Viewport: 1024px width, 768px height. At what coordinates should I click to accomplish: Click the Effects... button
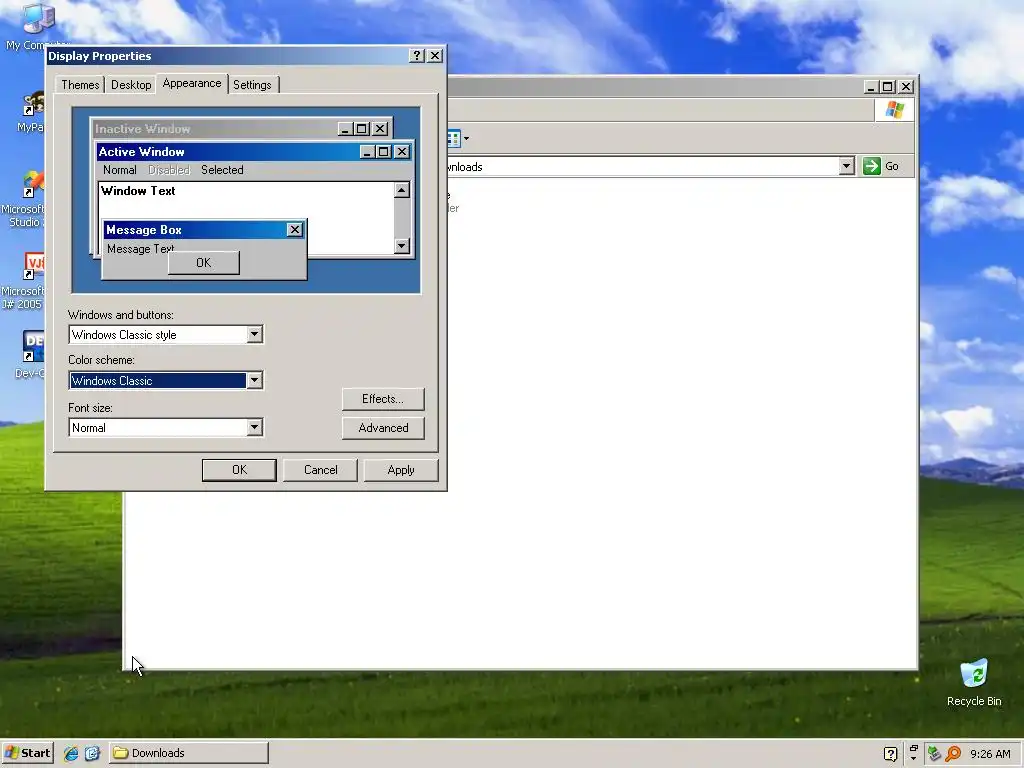tap(383, 399)
